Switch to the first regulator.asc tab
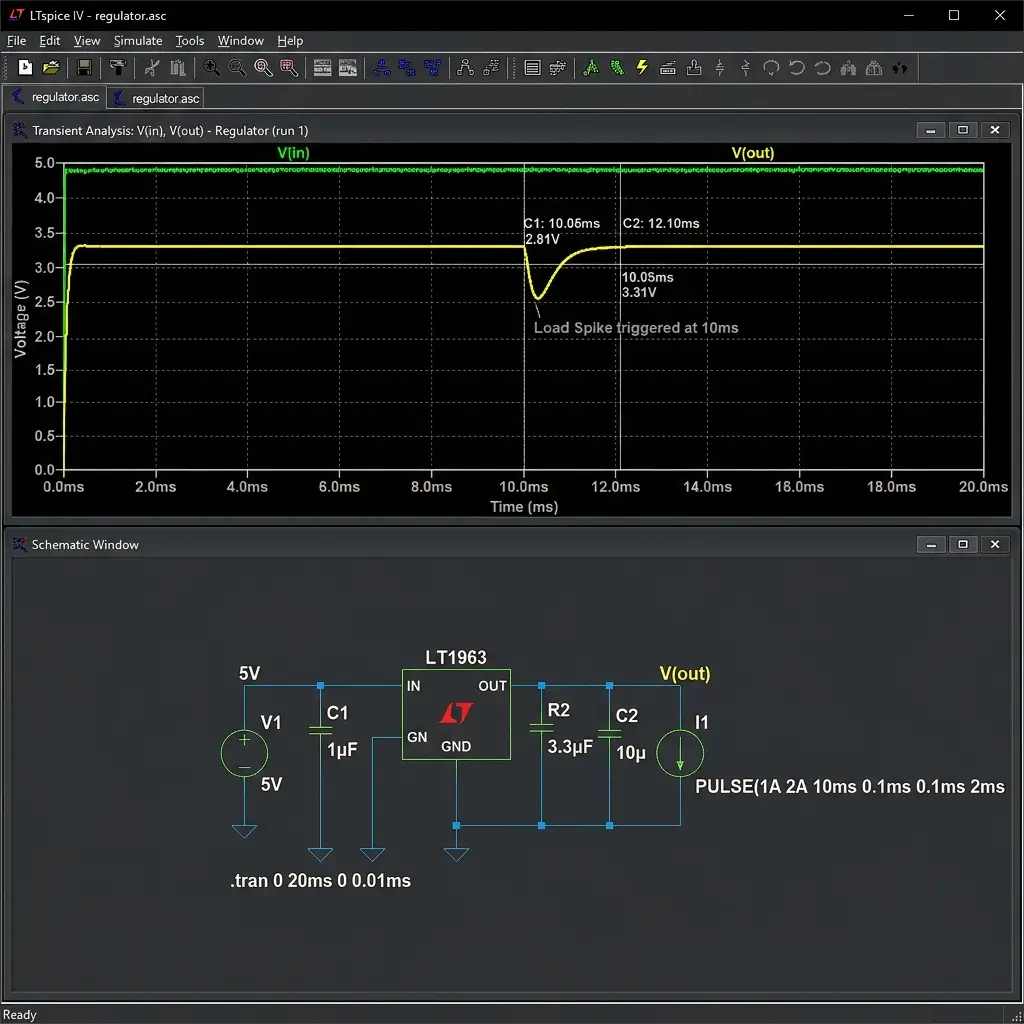 pyautogui.click(x=56, y=97)
